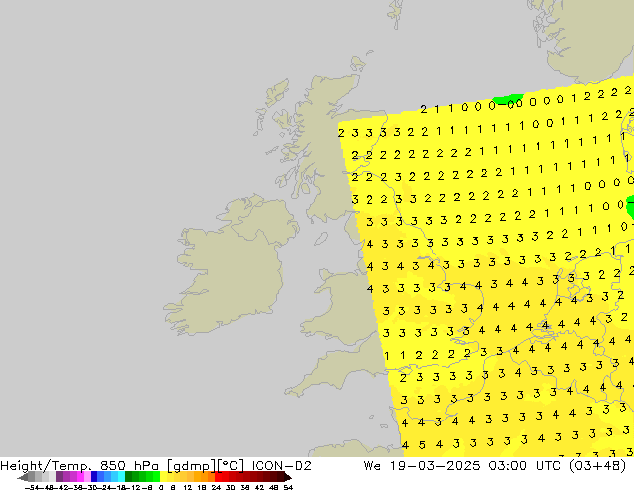The height and width of the screenshot is (490, 634).
Task: Click the '[°C]' units label
Action: [230, 466]
